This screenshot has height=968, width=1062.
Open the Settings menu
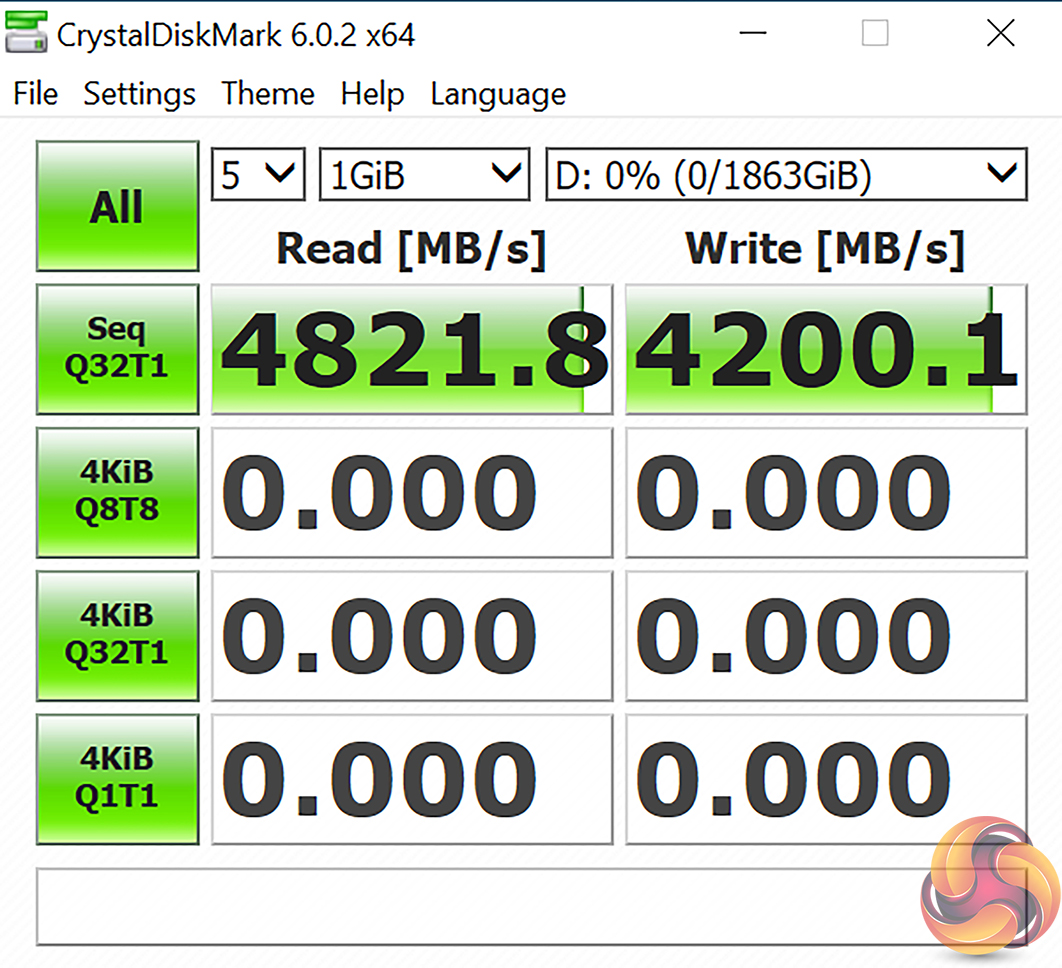tap(140, 93)
